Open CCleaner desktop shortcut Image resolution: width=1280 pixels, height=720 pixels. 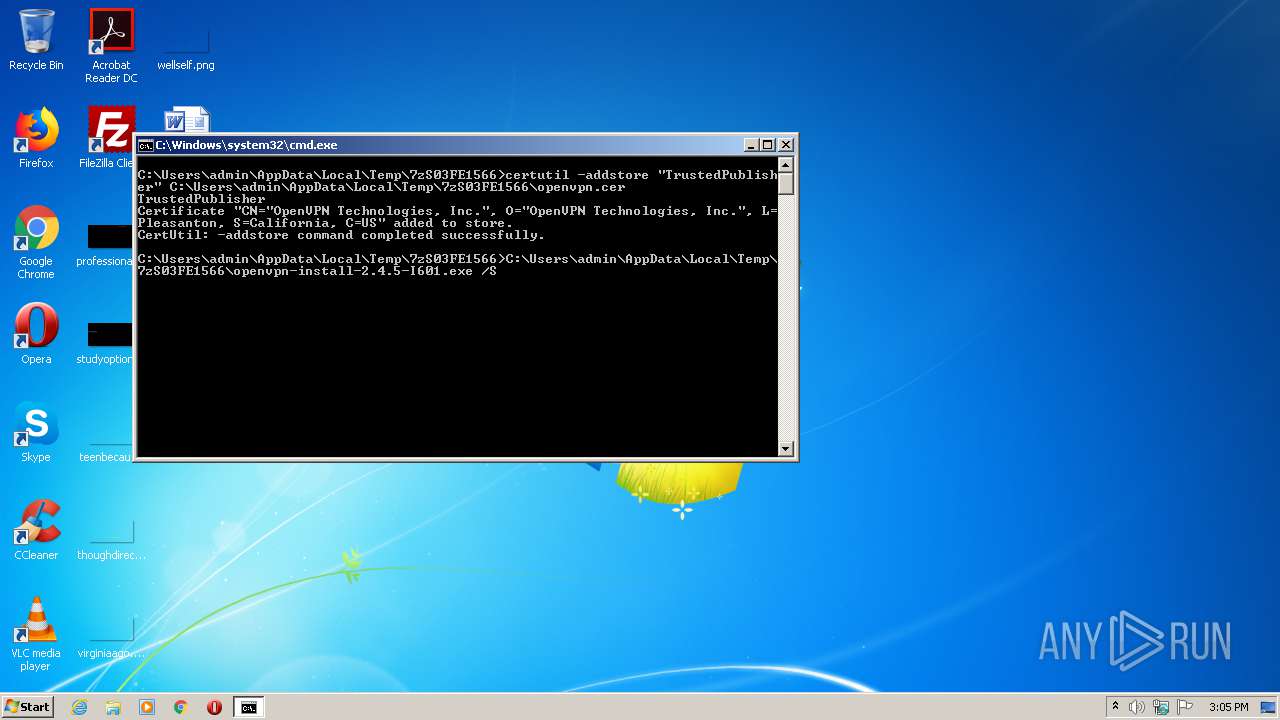click(36, 530)
